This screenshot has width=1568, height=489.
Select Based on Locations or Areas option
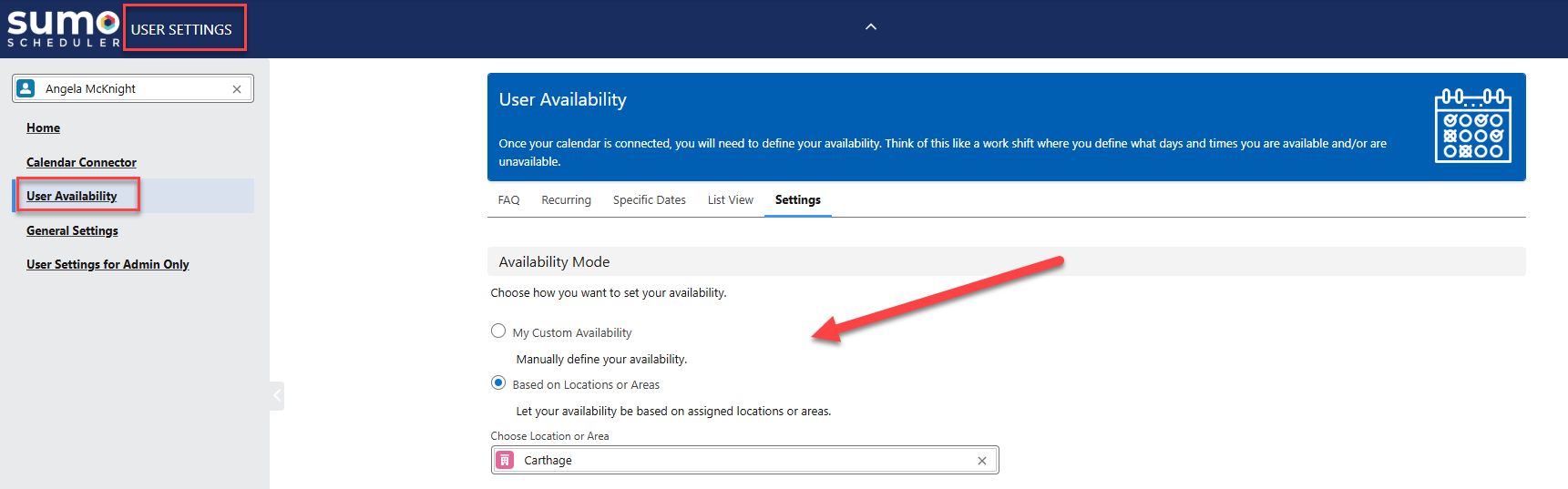pos(498,383)
